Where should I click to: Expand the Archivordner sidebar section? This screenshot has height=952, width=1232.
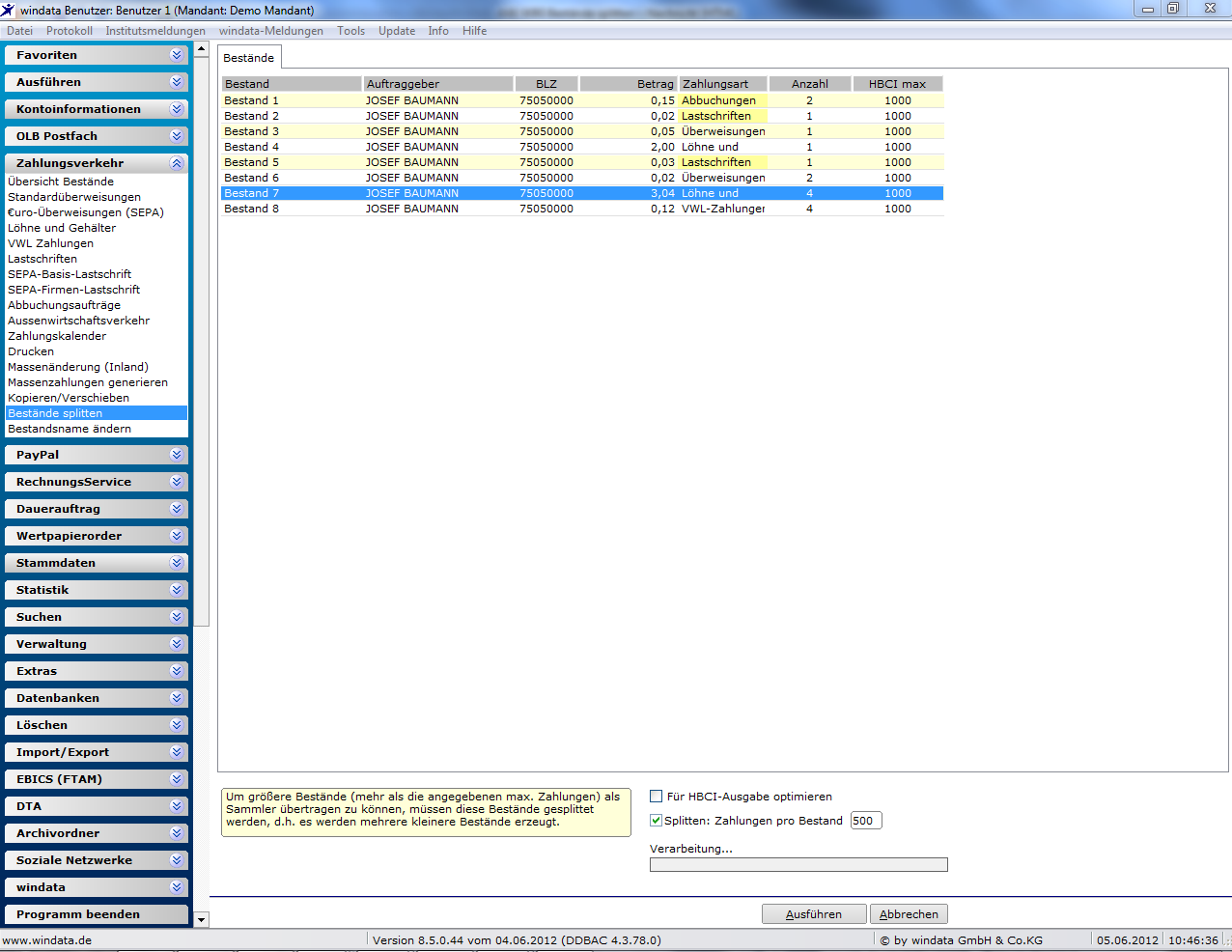point(96,833)
